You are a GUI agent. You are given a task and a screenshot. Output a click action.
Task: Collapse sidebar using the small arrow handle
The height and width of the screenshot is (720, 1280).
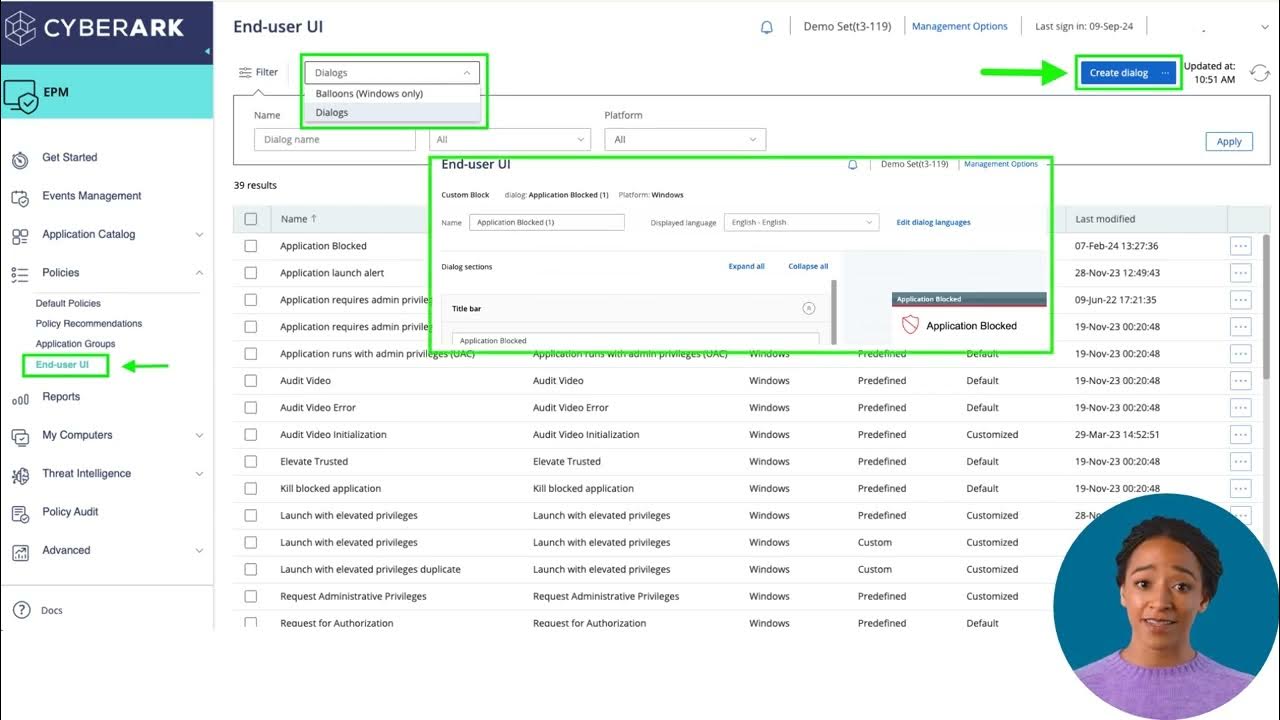coord(208,50)
